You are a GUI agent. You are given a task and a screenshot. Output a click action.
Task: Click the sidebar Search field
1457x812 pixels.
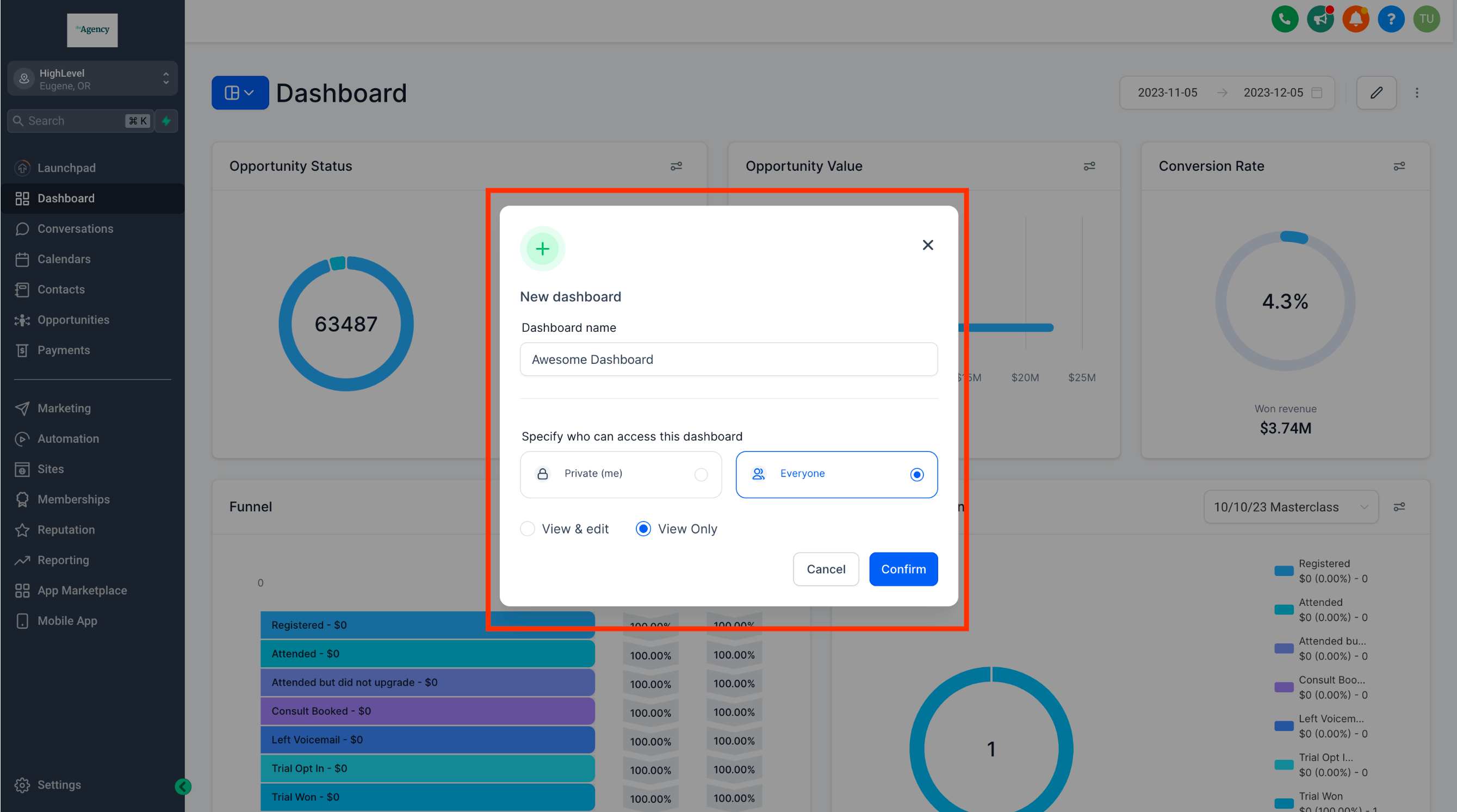(80, 121)
